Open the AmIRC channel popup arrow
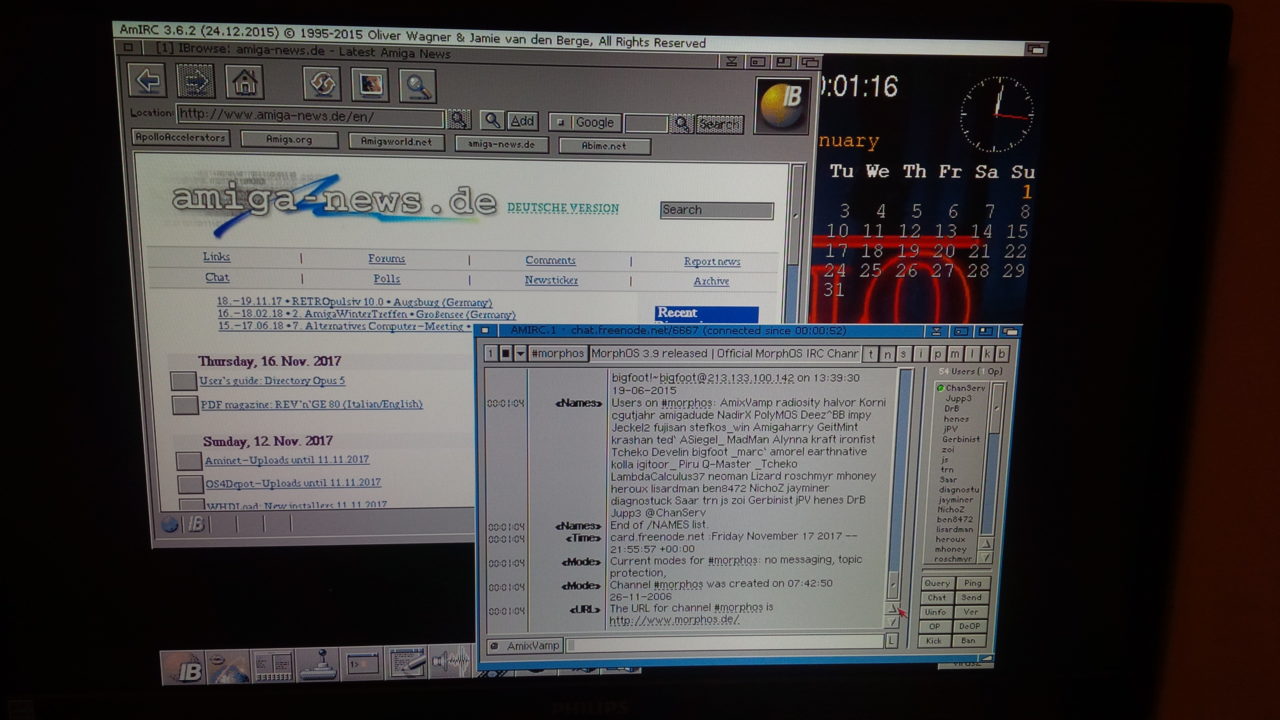1280x720 pixels. [520, 354]
